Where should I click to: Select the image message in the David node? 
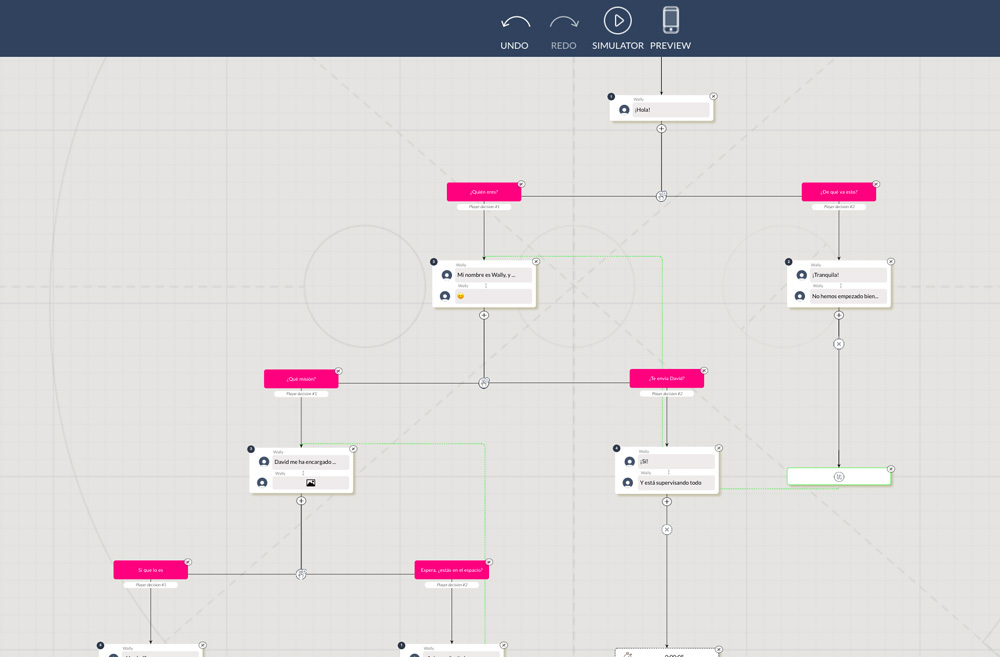(311, 483)
